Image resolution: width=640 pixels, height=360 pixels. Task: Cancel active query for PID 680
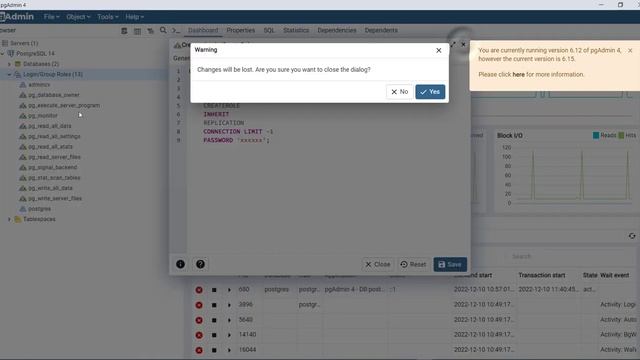click(x=214, y=290)
